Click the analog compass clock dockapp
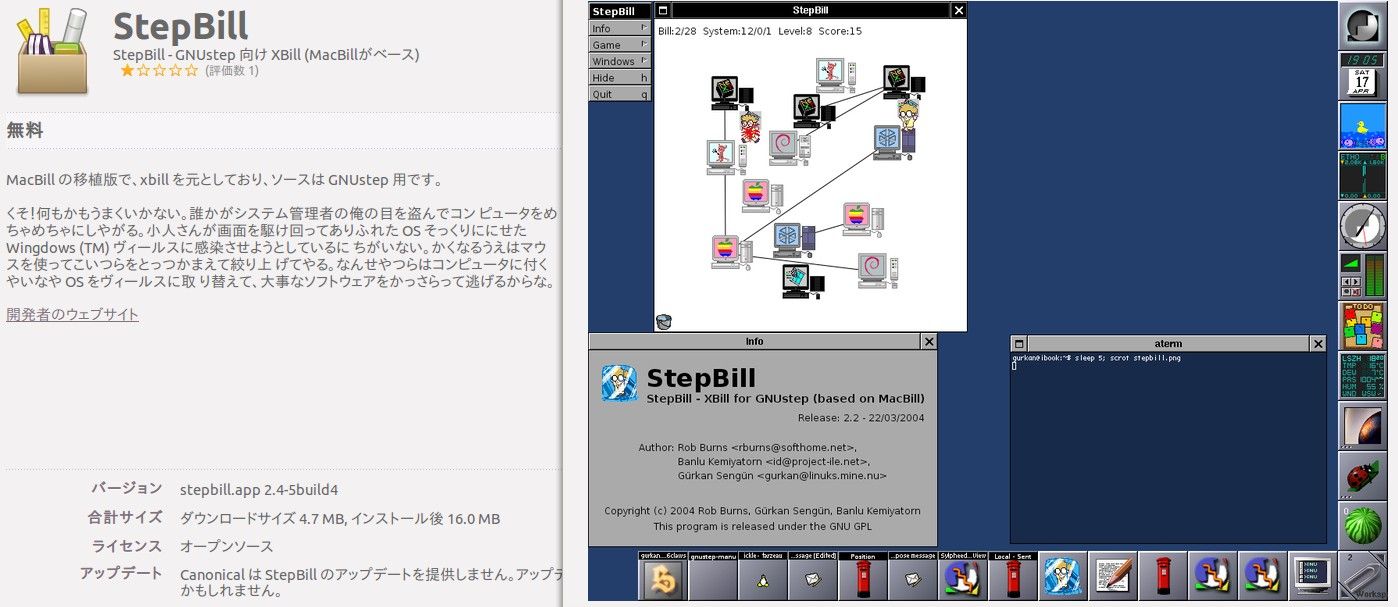 (1362, 225)
